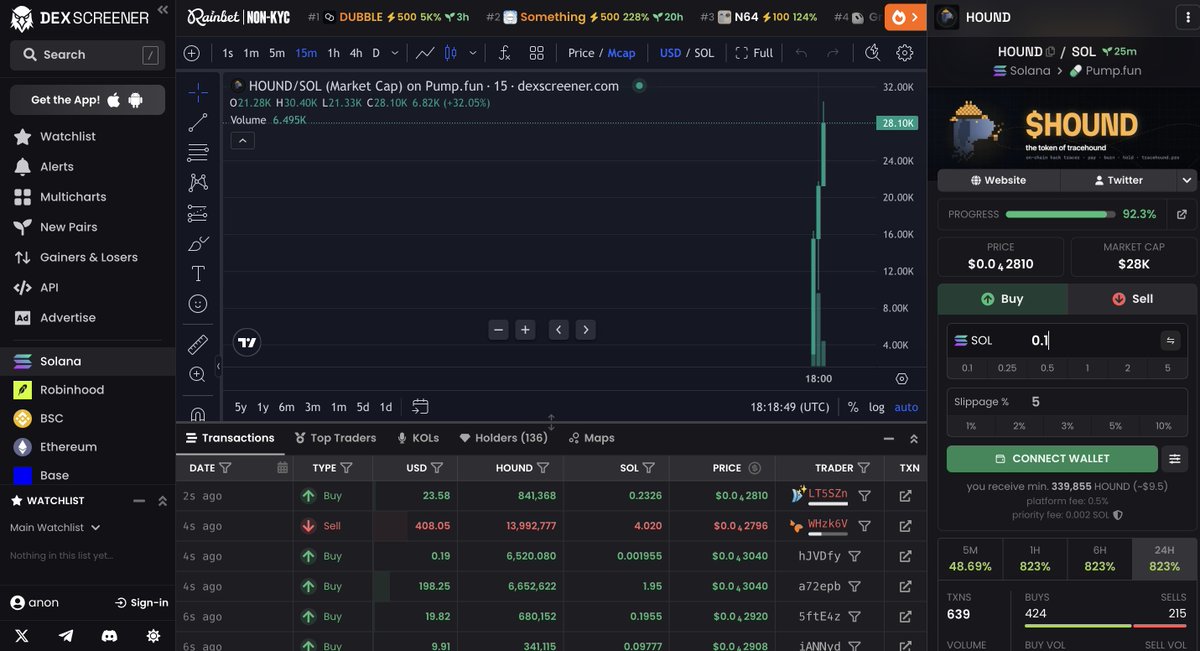Activate the chart zoom-in tool
1200x651 pixels.
click(x=198, y=374)
